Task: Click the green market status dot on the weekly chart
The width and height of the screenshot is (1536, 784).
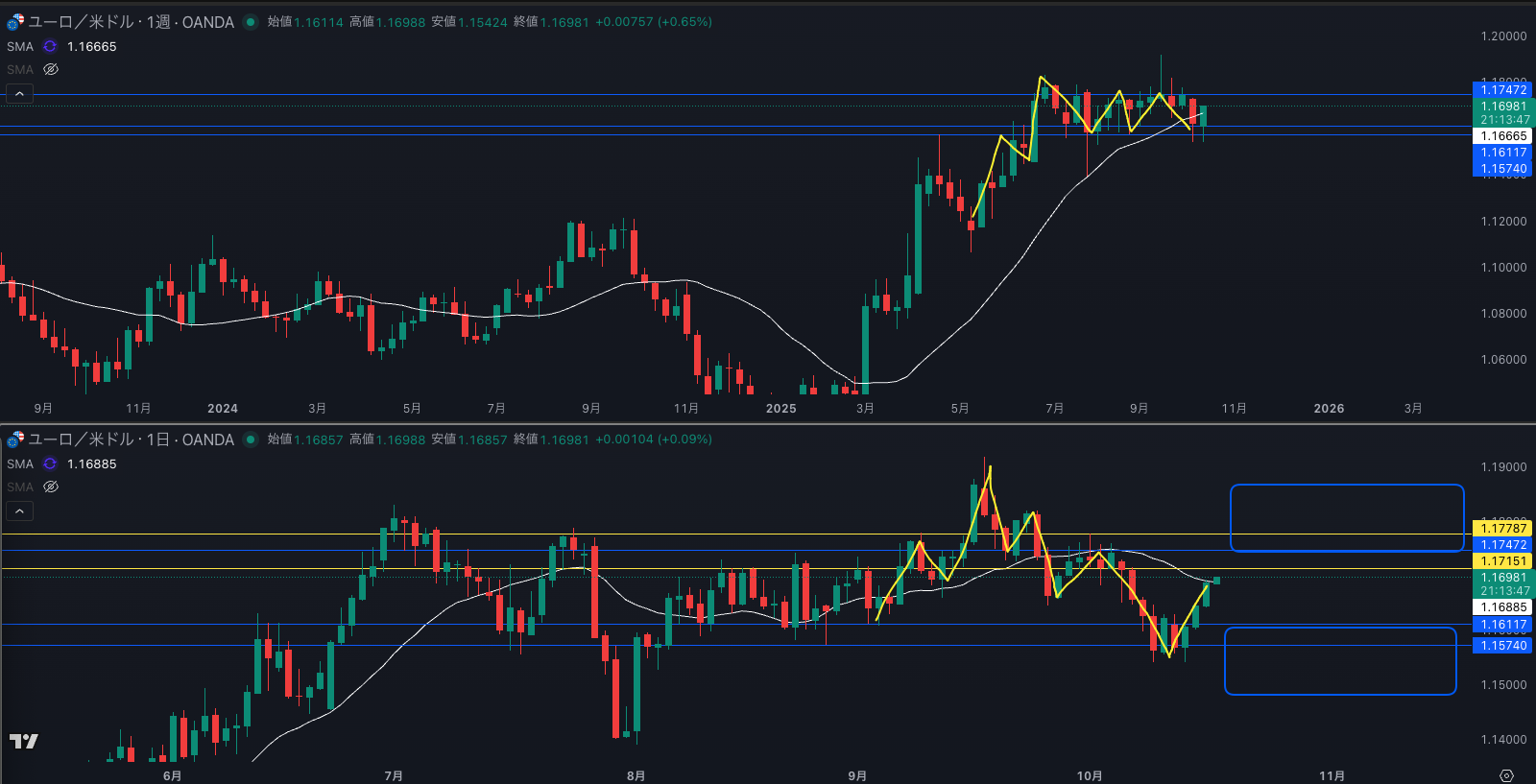Action: click(x=251, y=22)
